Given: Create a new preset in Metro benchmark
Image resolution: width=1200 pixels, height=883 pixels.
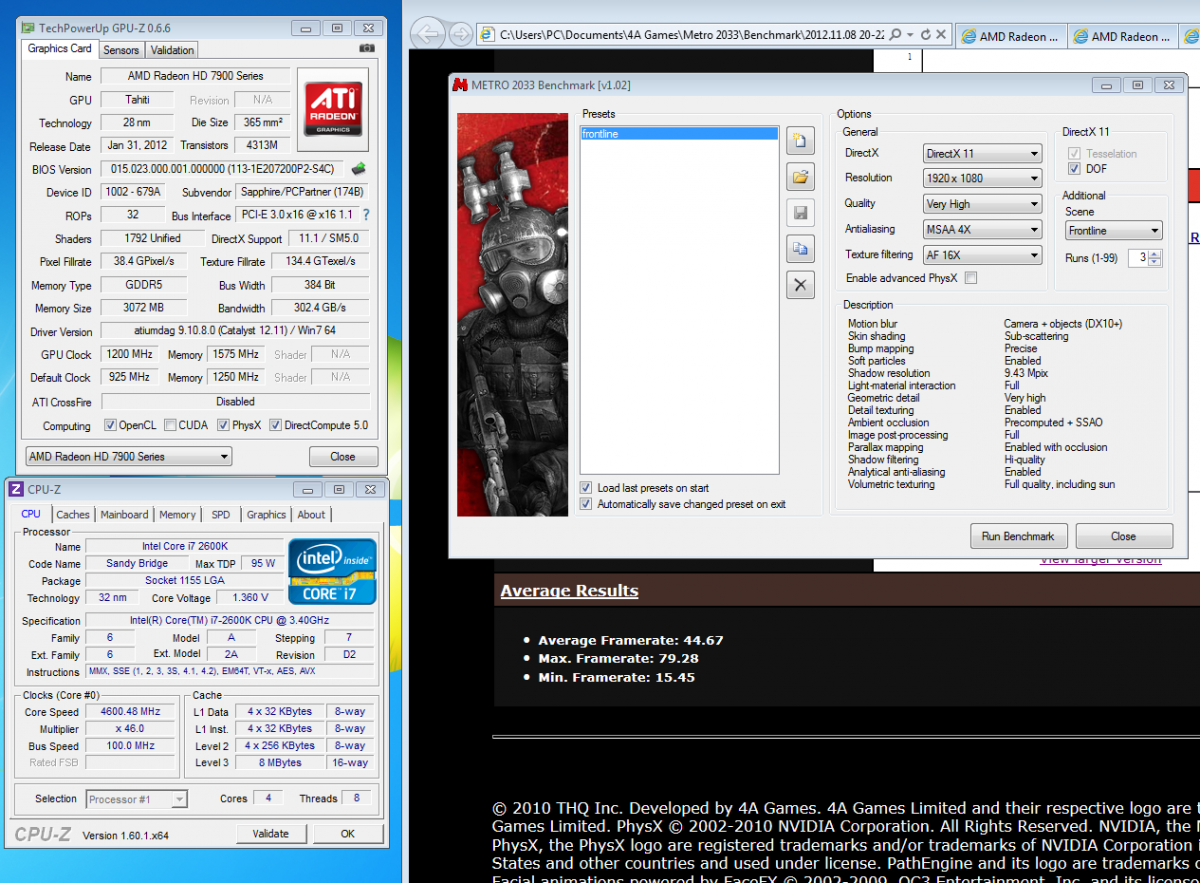Looking at the screenshot, I should [799, 140].
